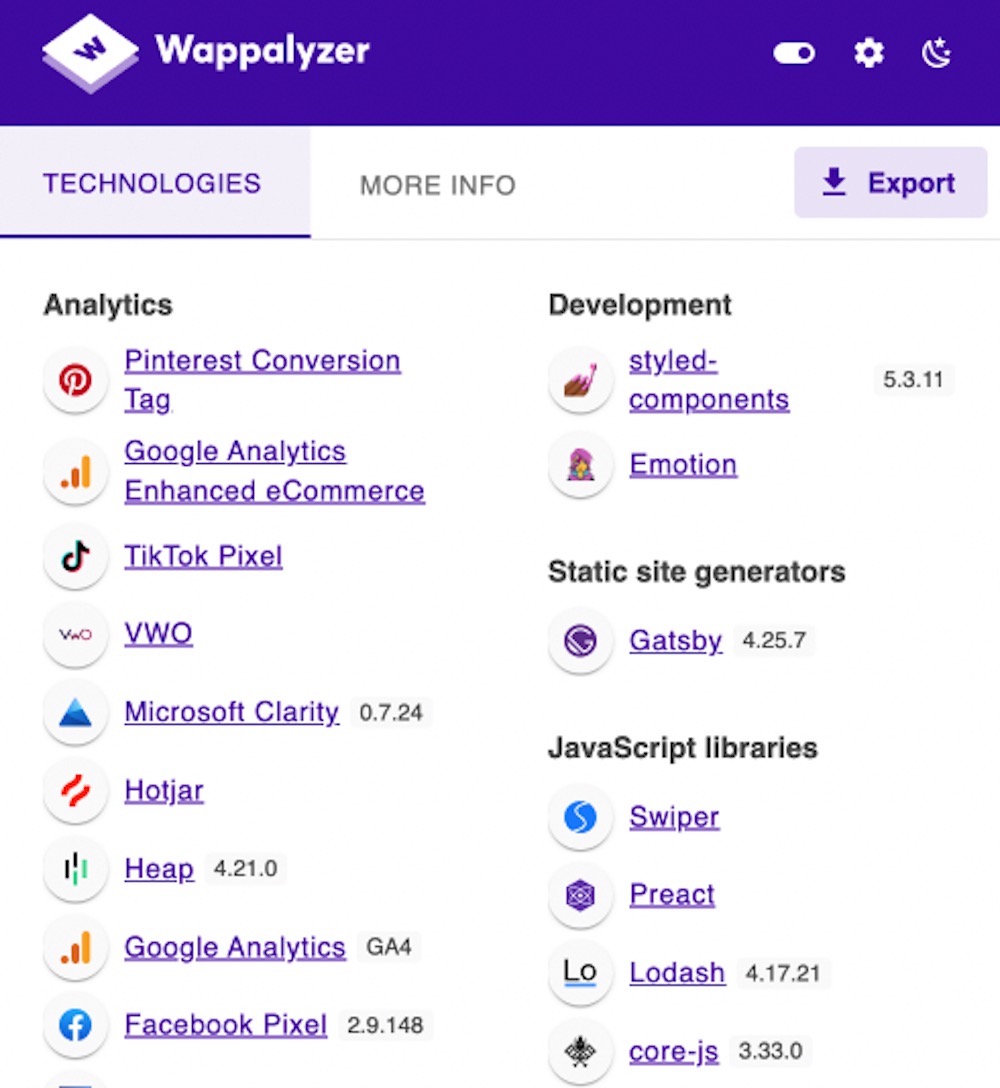Viewport: 1000px width, 1088px height.
Task: Click the Heap bars icon
Action: pos(76,869)
